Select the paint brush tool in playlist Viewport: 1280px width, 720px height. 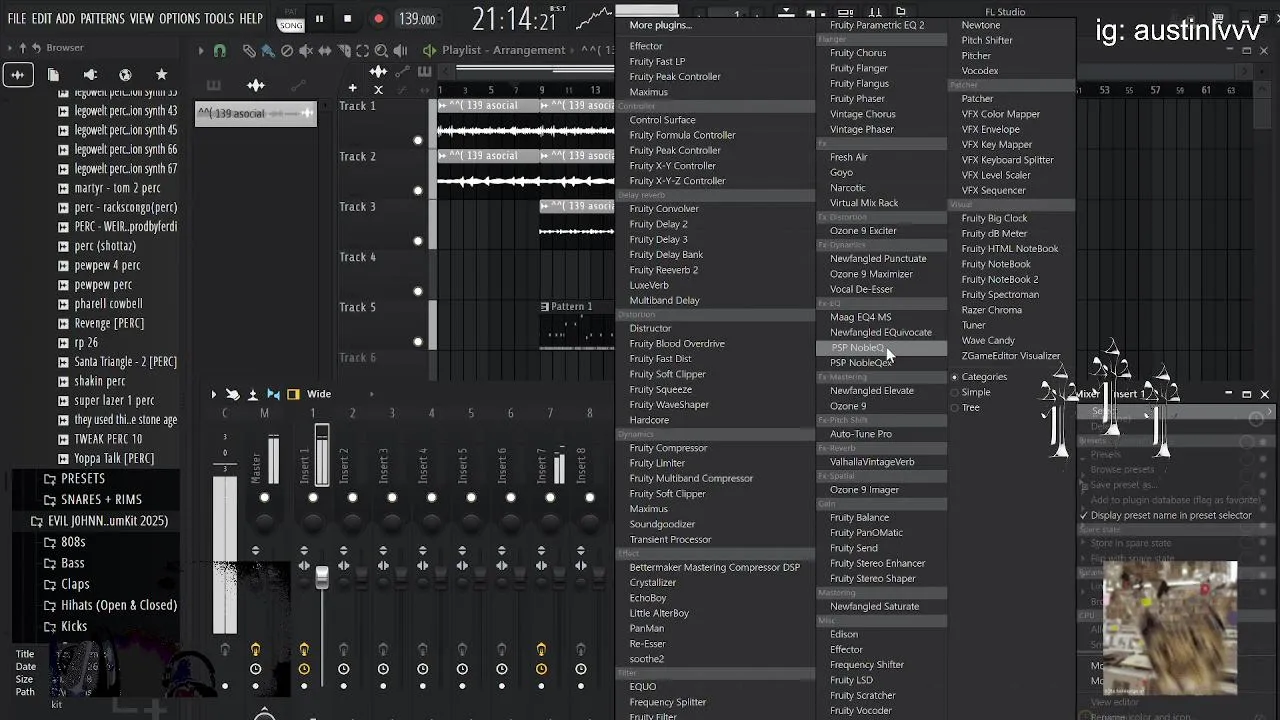point(268,51)
